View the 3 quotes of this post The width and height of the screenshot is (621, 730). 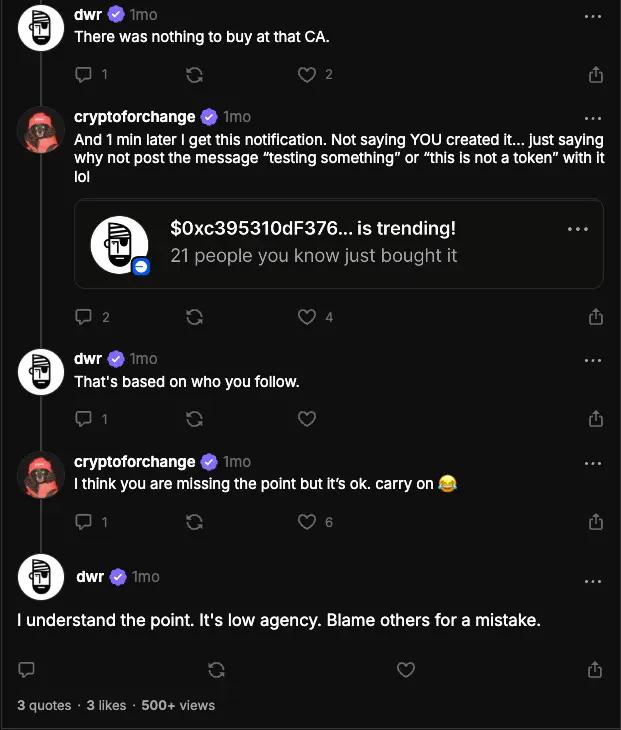tap(44, 705)
